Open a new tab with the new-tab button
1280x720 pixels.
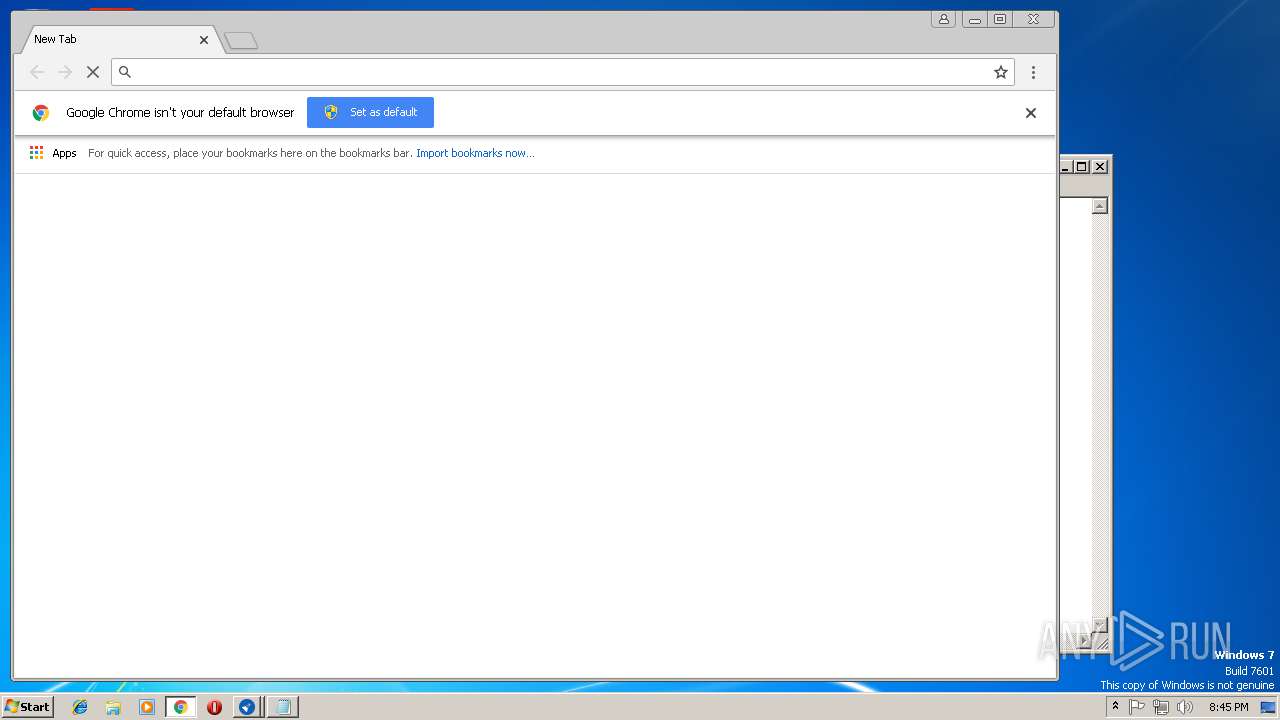click(x=241, y=41)
